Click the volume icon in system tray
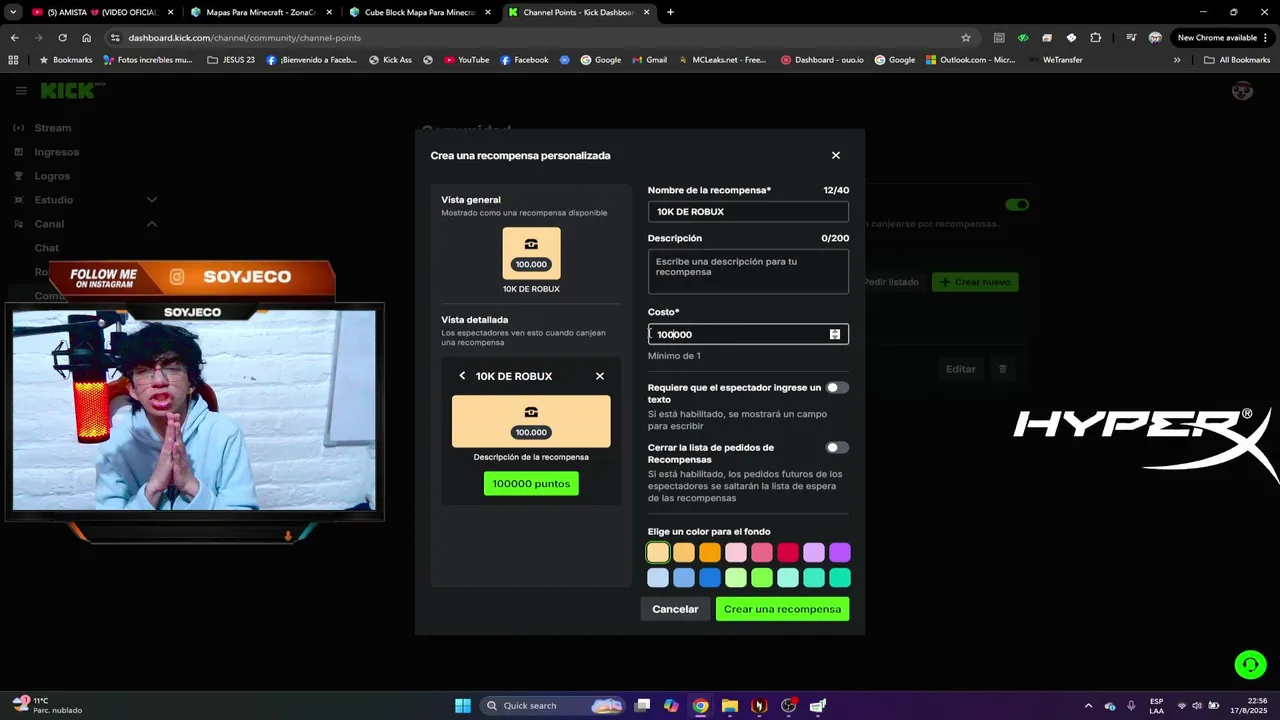1280x720 pixels. pos(1198,706)
